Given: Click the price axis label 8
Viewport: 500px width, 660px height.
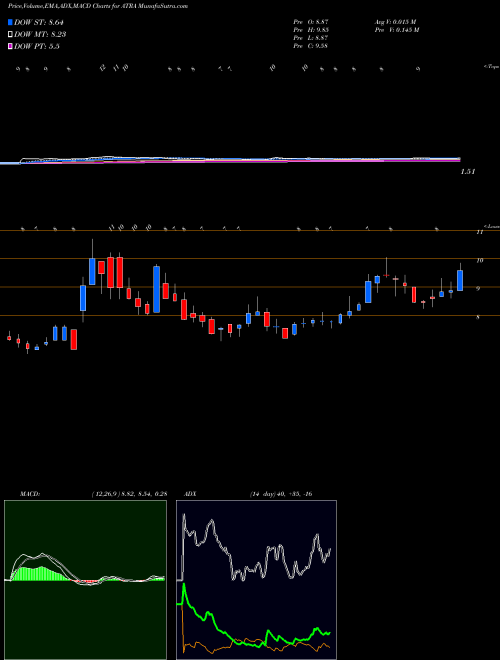Looking at the screenshot, I should (478, 317).
